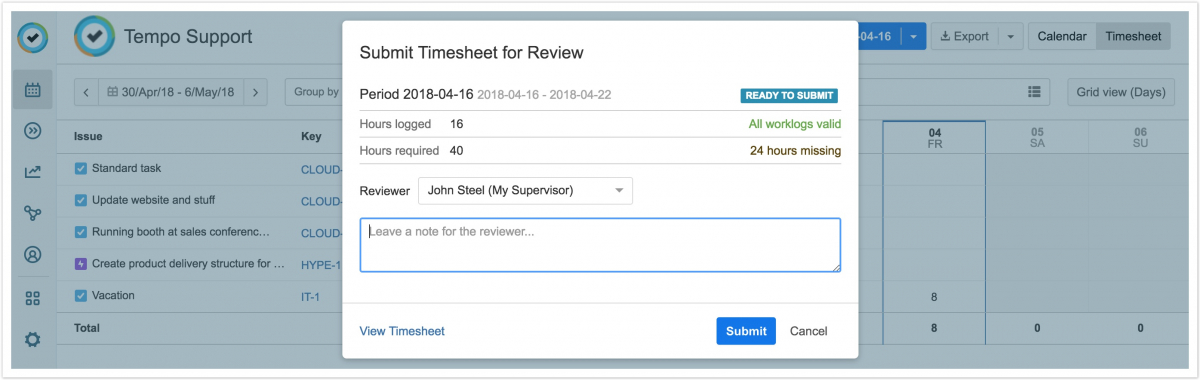
Task: Expand the Export options arrow
Action: 1009,37
